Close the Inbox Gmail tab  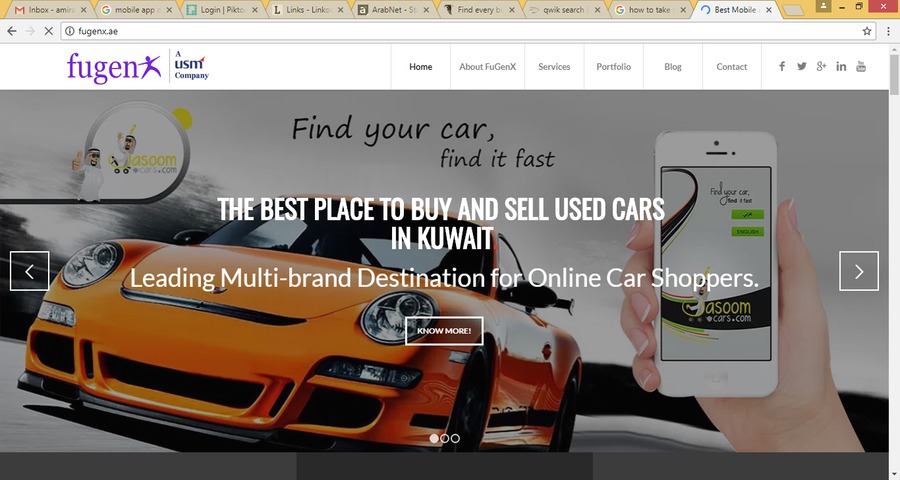(x=83, y=10)
